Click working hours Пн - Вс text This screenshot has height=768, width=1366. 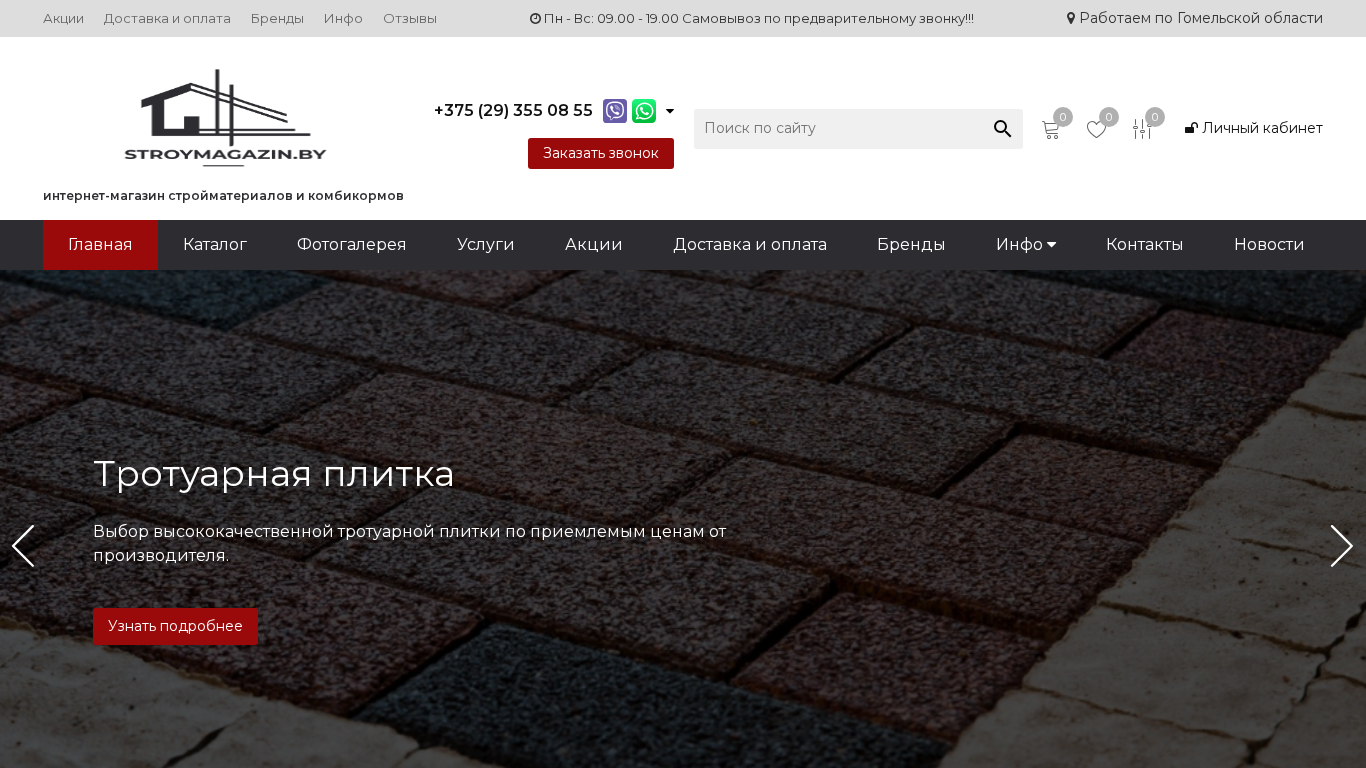click(752, 19)
